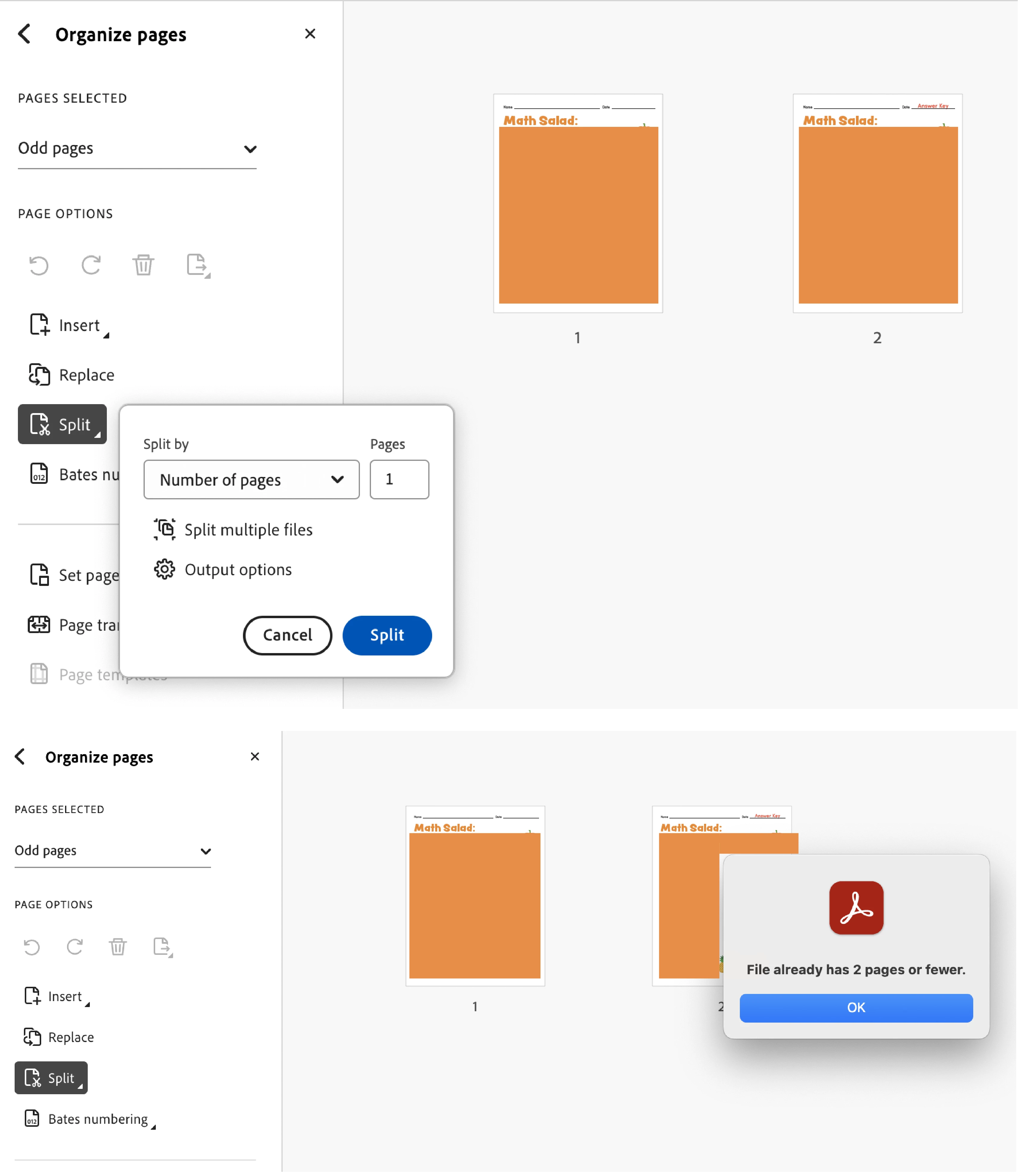Click OK in the page count alert

[856, 1008]
